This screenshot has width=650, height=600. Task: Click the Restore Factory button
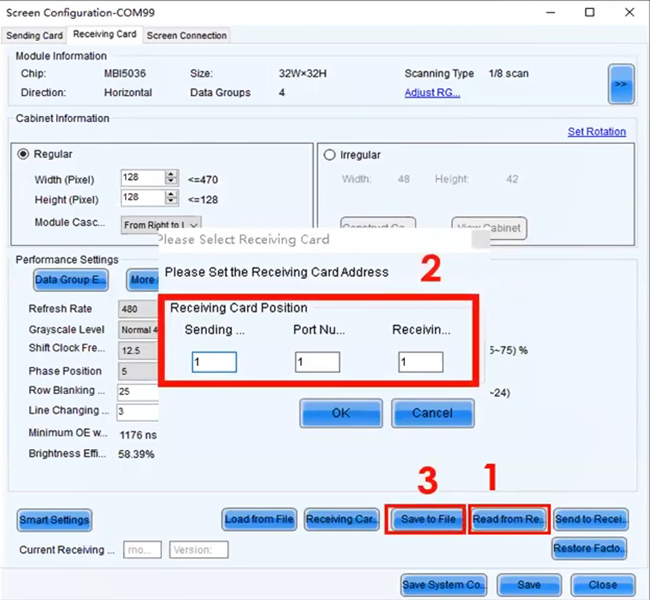(589, 549)
